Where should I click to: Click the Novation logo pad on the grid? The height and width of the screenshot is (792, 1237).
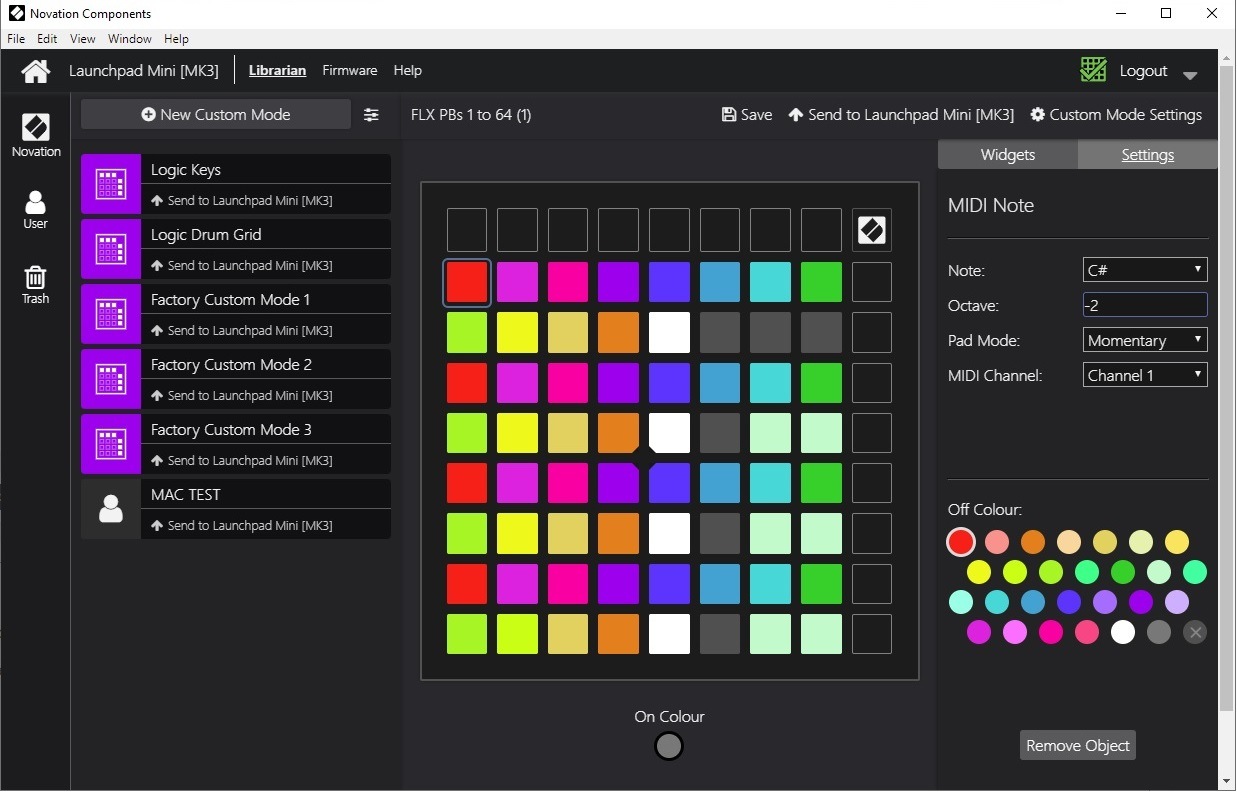coord(872,231)
